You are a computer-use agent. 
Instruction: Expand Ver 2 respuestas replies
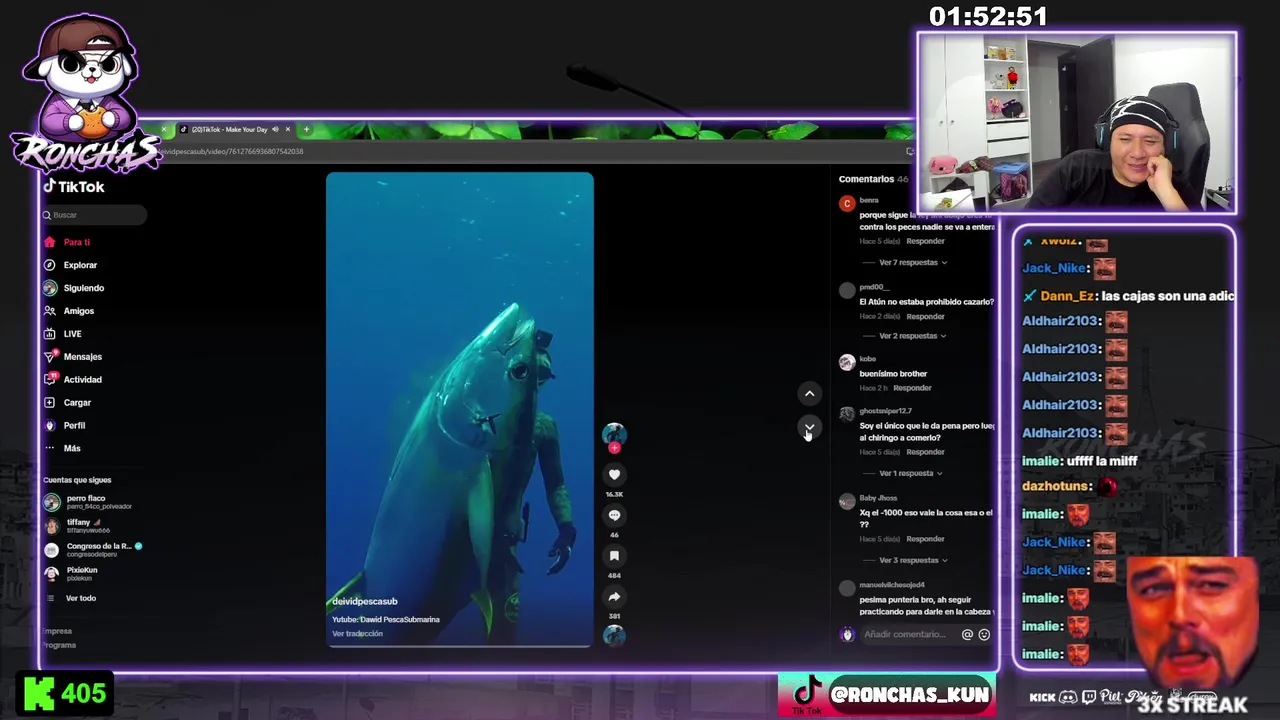tap(913, 336)
